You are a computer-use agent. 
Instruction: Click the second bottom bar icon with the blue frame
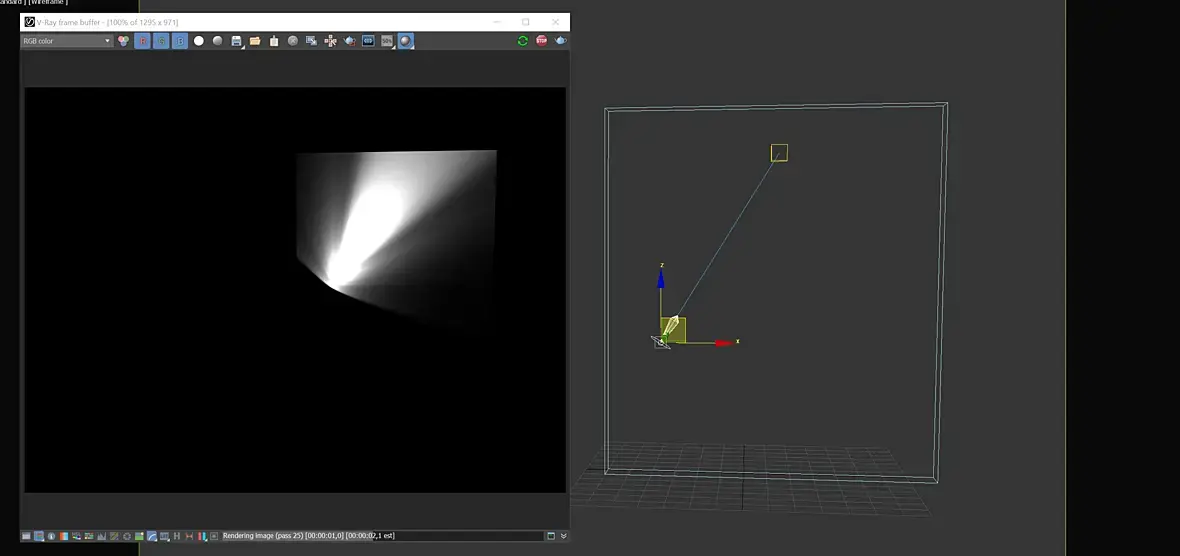click(39, 536)
